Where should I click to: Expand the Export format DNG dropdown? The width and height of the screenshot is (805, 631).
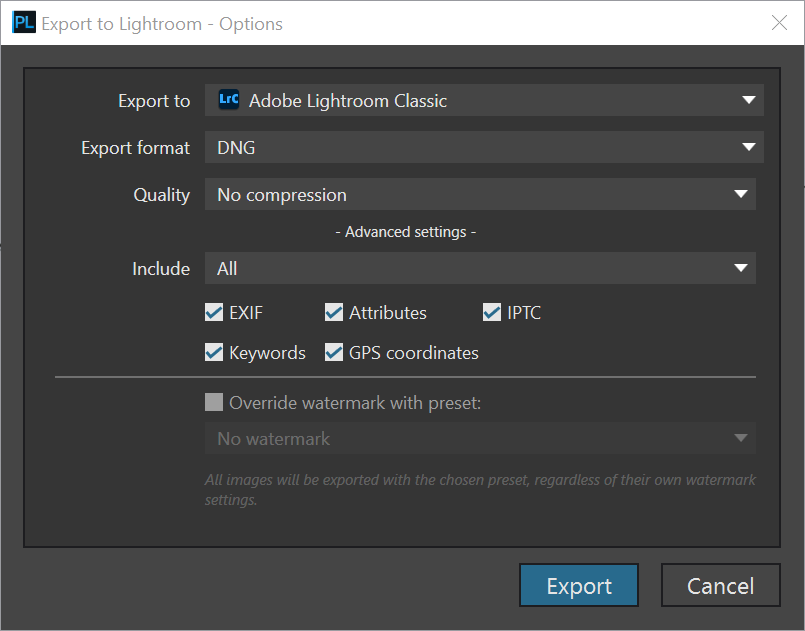tap(484, 147)
